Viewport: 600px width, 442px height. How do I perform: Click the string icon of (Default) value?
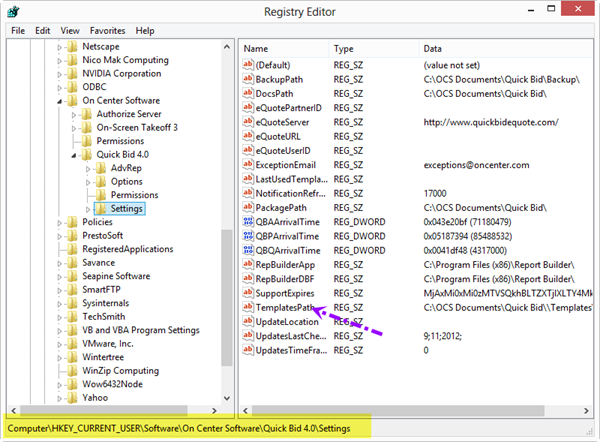[x=248, y=65]
